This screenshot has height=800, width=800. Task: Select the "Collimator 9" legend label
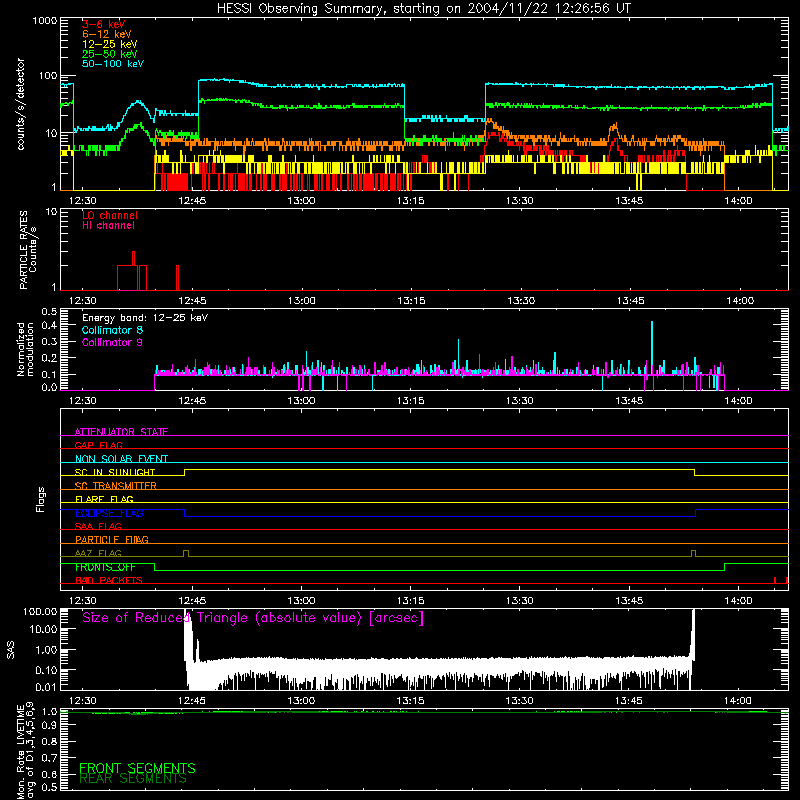pos(112,342)
